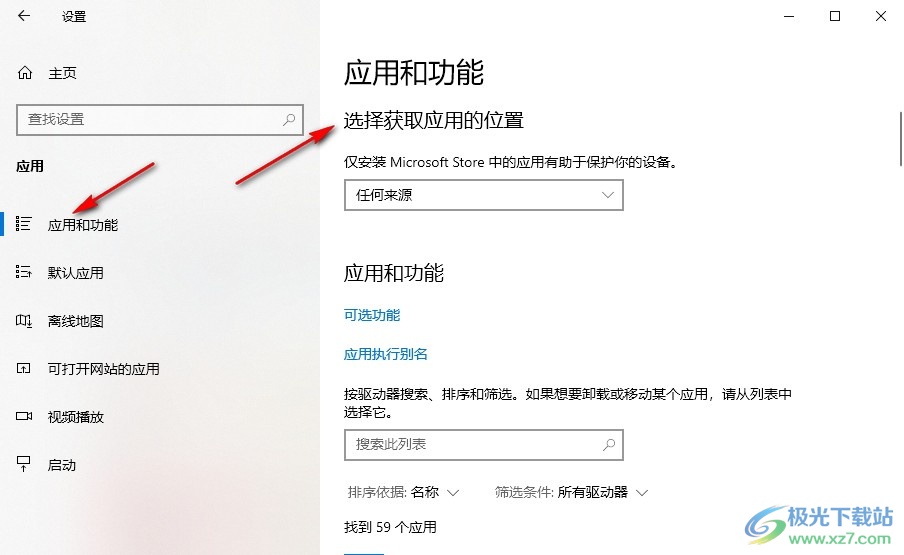Click the magnifier icon in 查找设置 box
This screenshot has width=904, height=555.
point(289,119)
